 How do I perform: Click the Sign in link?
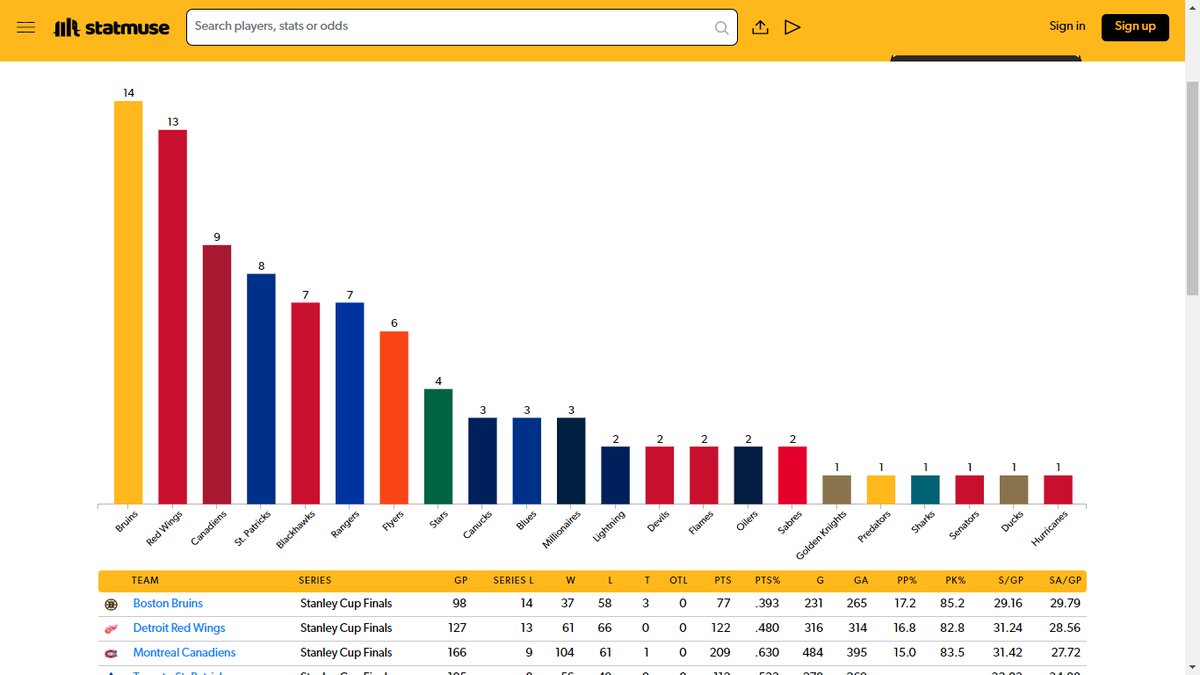tap(1067, 26)
